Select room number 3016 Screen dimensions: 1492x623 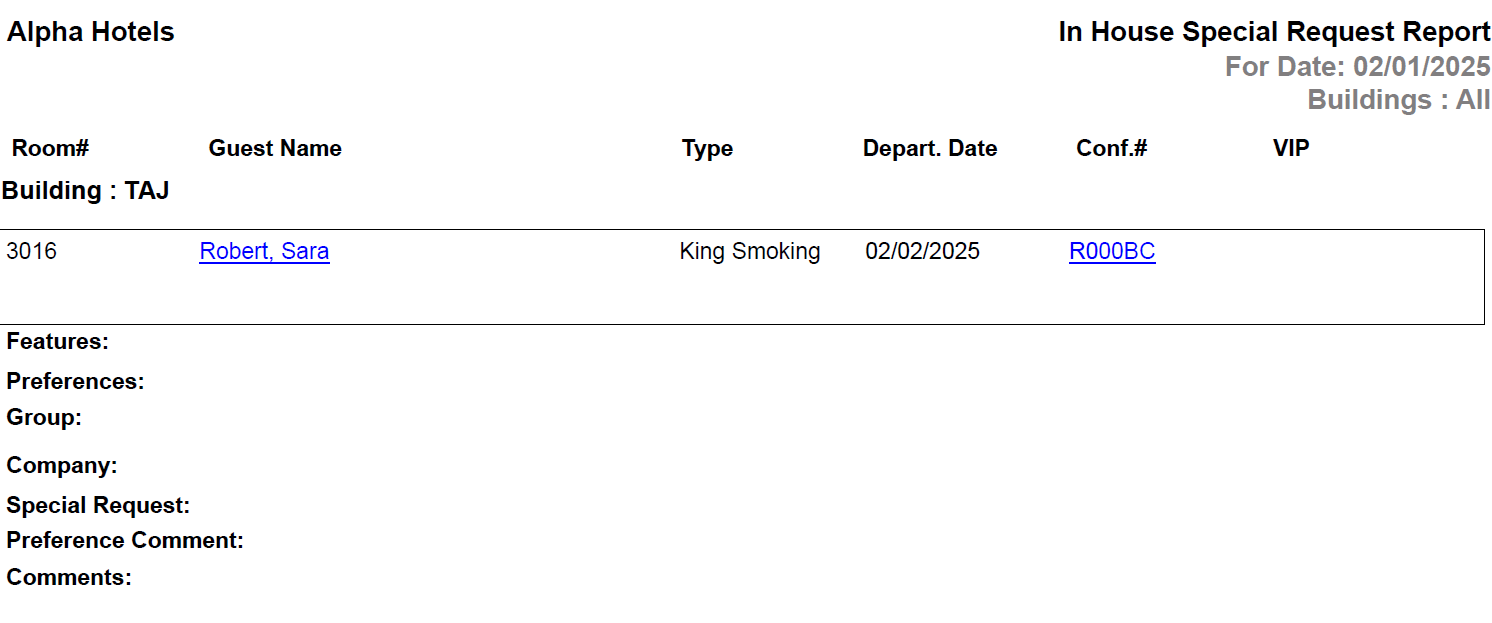(32, 251)
